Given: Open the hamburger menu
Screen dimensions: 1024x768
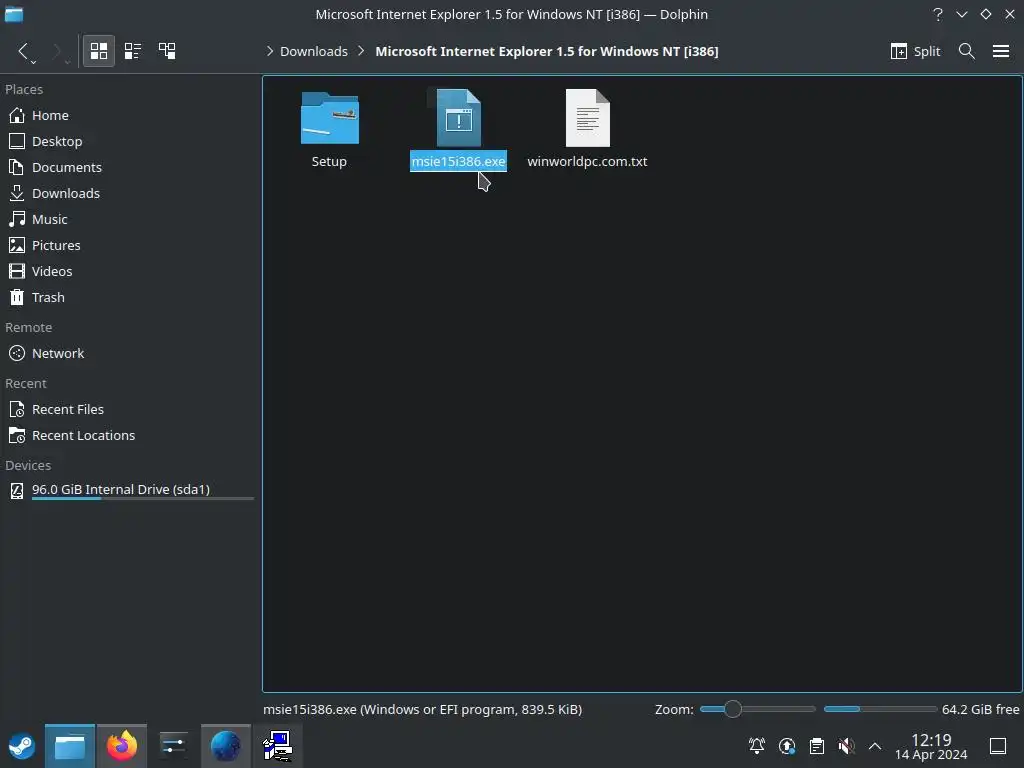Looking at the screenshot, I should click(1001, 51).
